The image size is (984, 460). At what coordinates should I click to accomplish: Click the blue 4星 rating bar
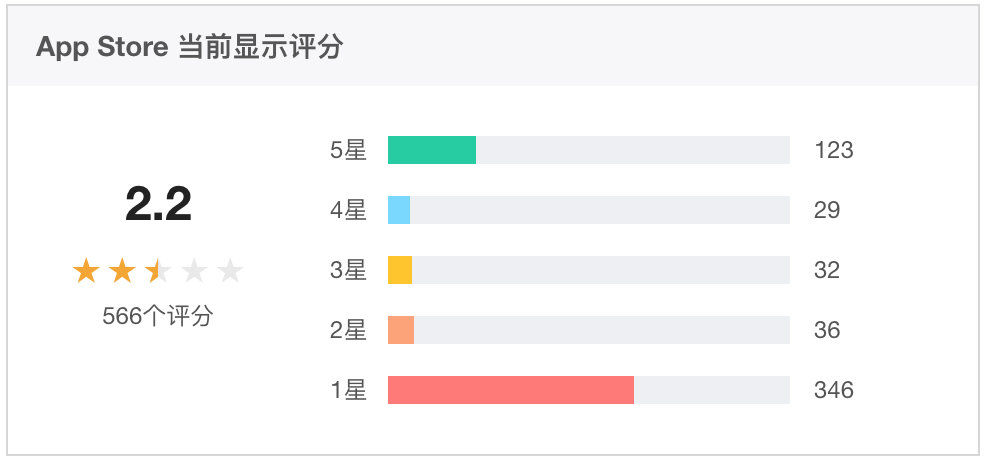(399, 210)
